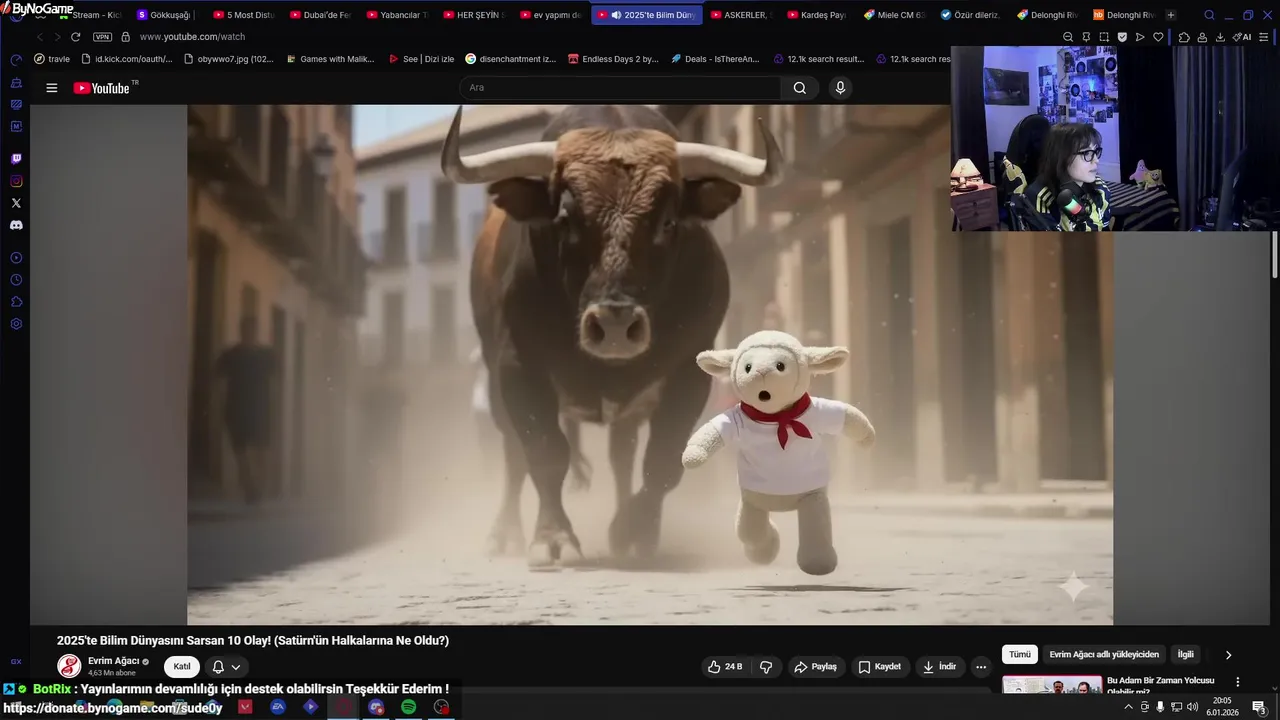Click the 'İndir' download button
This screenshot has width=1280, height=720.
pyautogui.click(x=940, y=667)
